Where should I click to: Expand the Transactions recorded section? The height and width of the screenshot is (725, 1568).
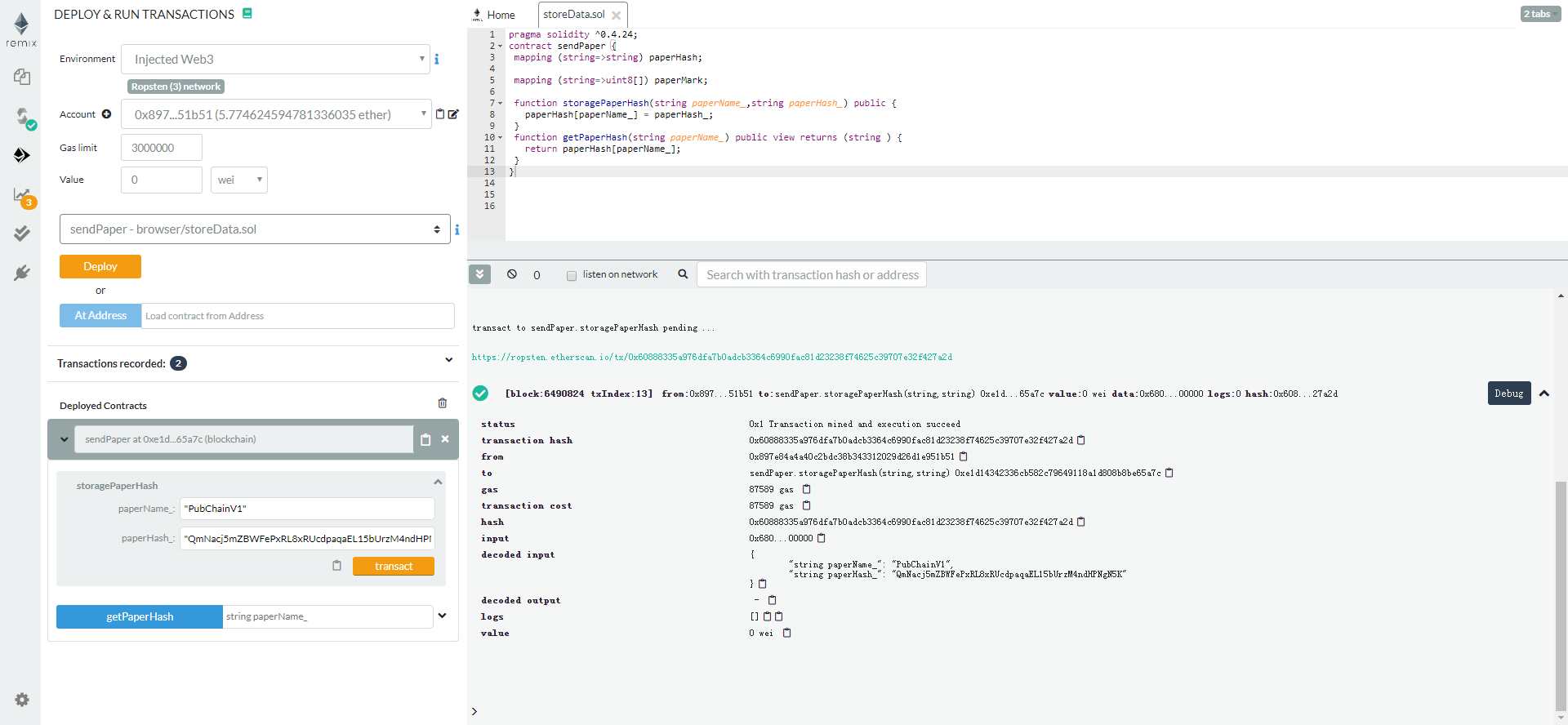click(448, 360)
